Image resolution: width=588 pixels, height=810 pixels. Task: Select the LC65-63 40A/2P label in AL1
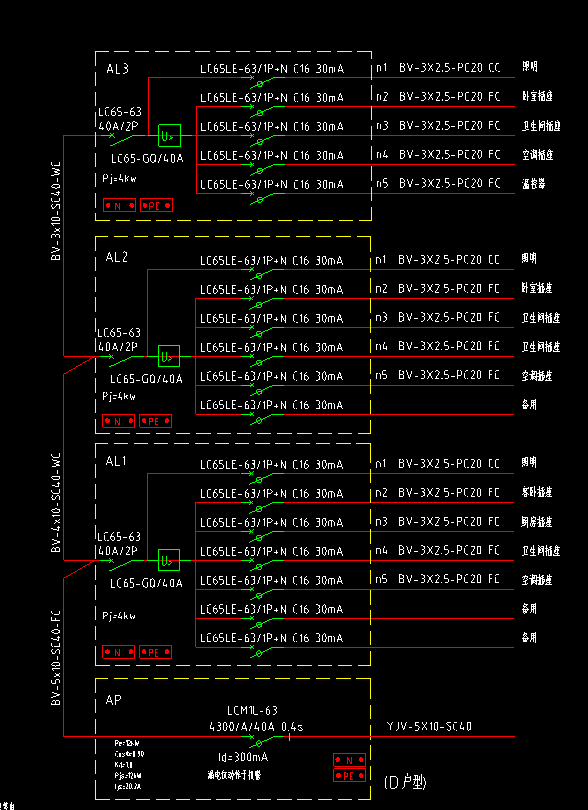coord(120,543)
